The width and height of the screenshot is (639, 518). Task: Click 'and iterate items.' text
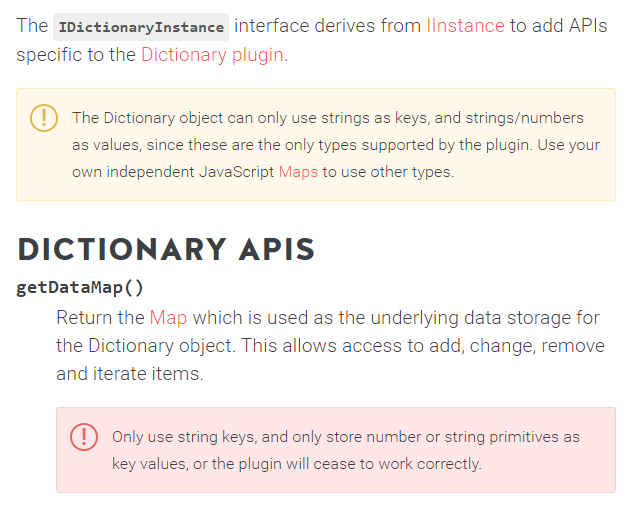pyautogui.click(x=130, y=373)
